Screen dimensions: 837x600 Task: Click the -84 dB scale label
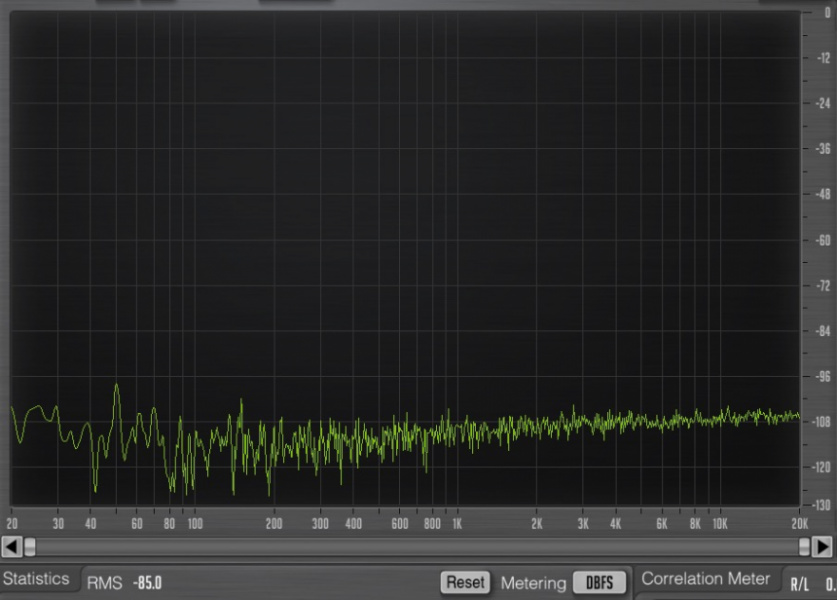823,331
